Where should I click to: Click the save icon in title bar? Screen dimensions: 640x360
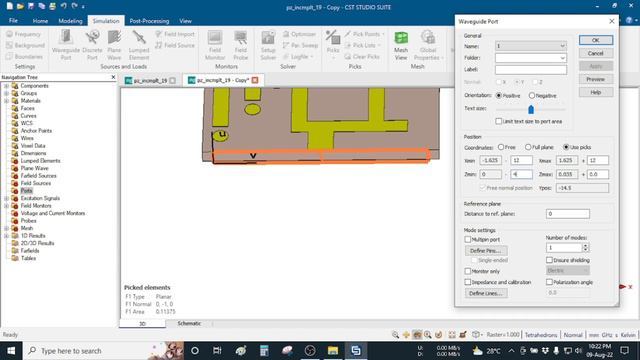click(x=31, y=7)
